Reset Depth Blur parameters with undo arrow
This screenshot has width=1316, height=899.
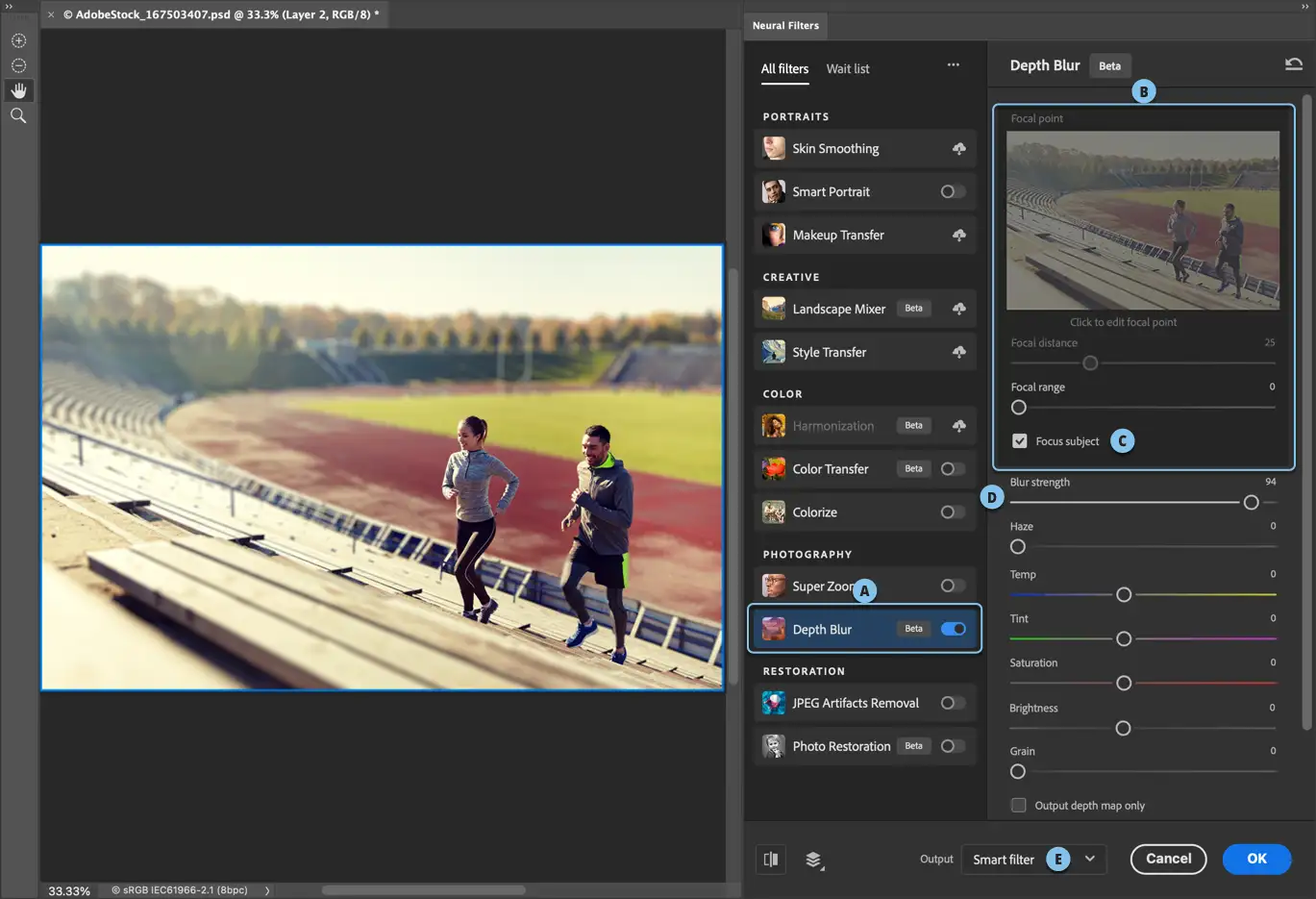(1293, 64)
